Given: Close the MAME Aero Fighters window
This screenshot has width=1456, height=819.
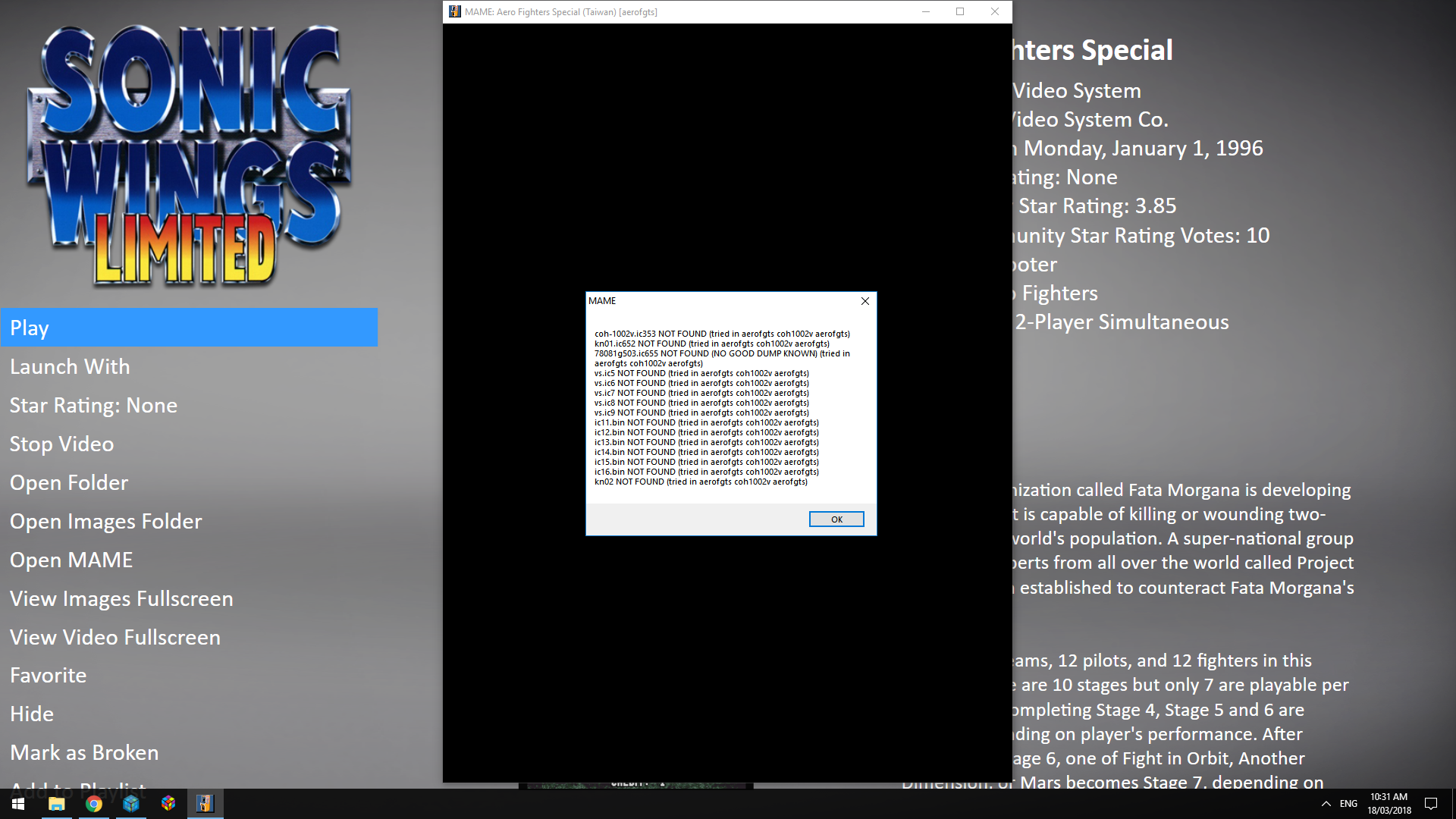Looking at the screenshot, I should point(995,11).
